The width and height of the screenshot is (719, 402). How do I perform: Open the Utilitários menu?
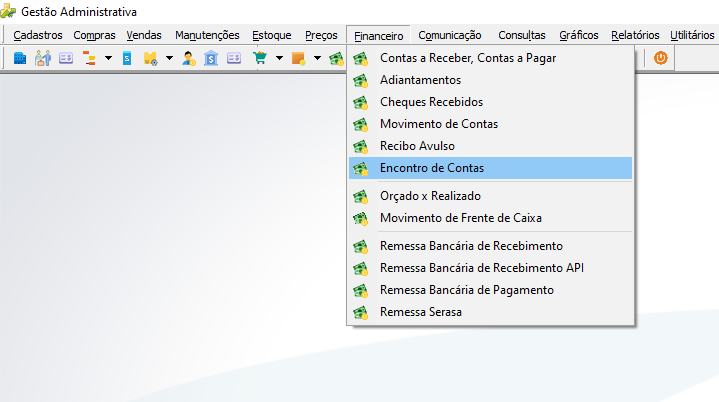pyautogui.click(x=692, y=35)
